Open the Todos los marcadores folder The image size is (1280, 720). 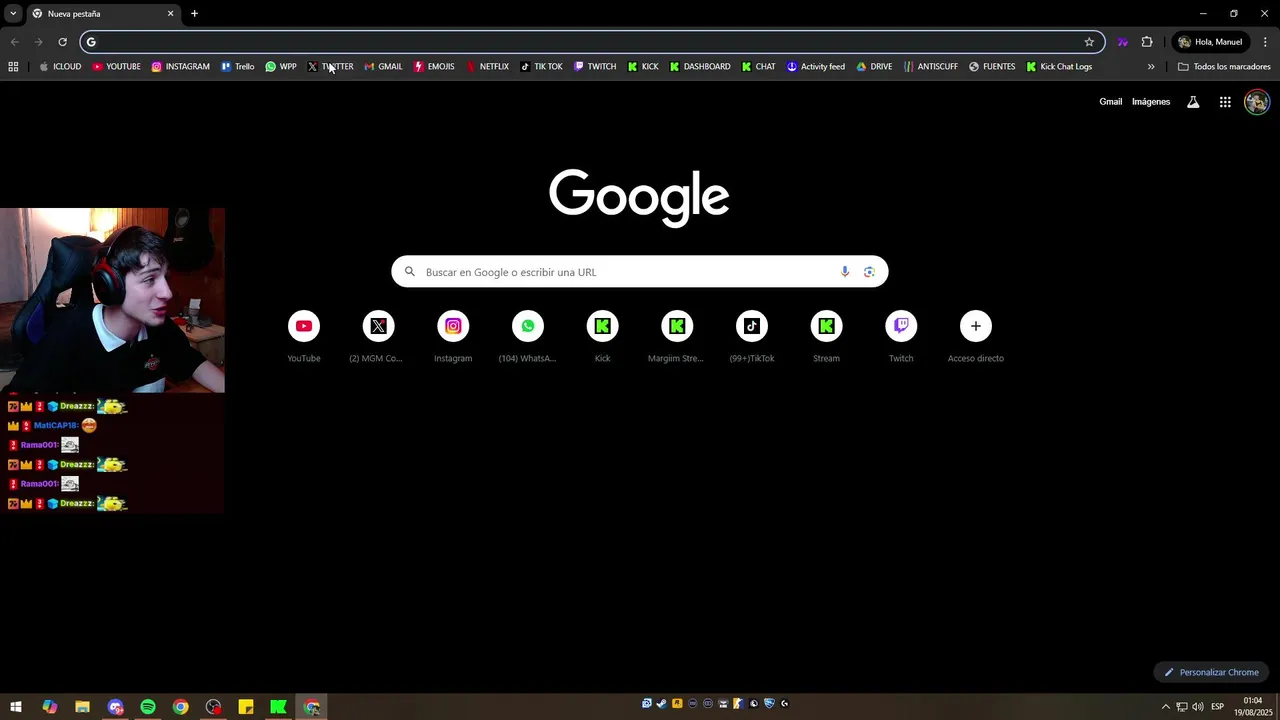tap(1224, 67)
